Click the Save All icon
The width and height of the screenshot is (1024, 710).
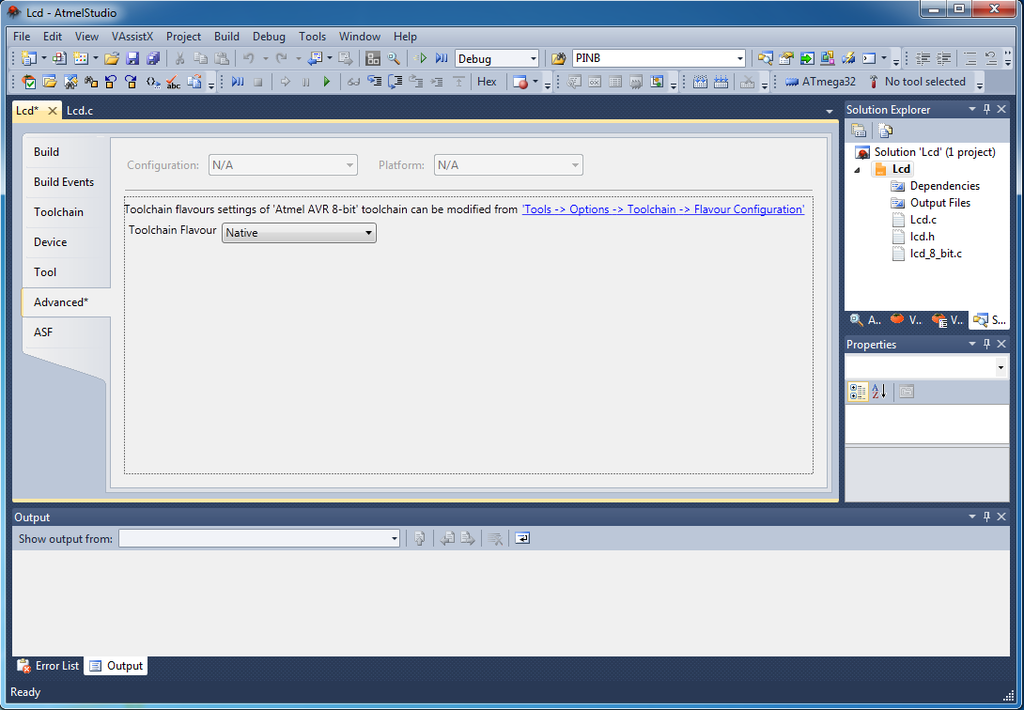coord(153,58)
